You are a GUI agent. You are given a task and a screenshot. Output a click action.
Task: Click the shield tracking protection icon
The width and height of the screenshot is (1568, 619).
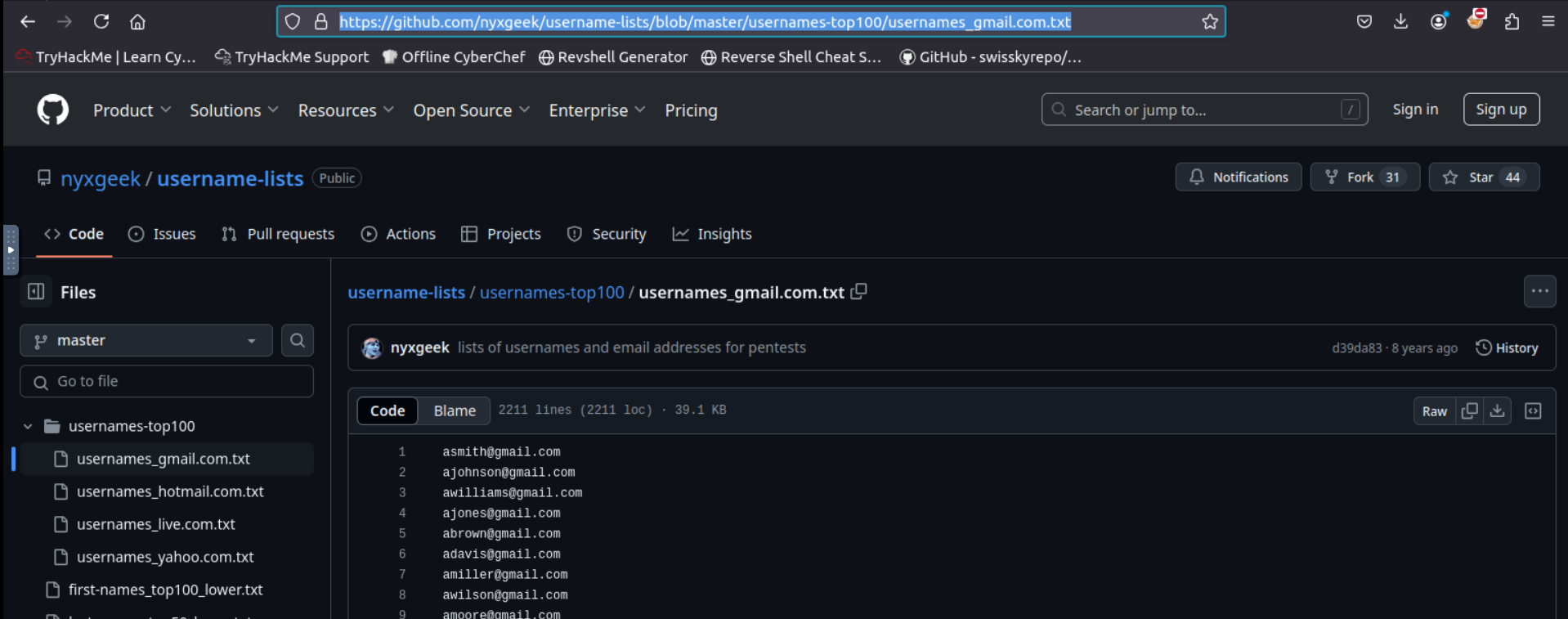(293, 21)
